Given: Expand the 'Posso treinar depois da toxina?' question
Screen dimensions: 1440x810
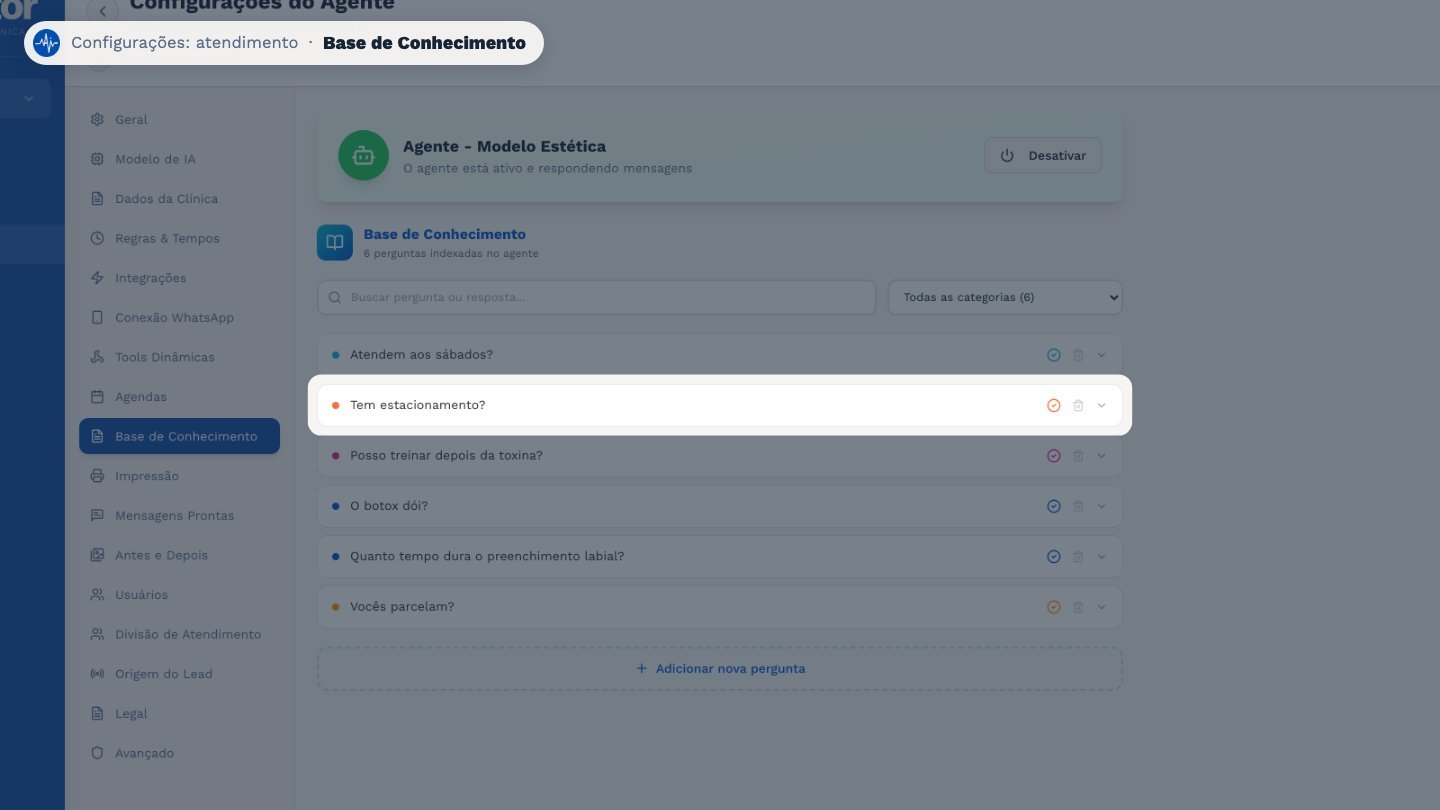Looking at the screenshot, I should tap(1102, 456).
